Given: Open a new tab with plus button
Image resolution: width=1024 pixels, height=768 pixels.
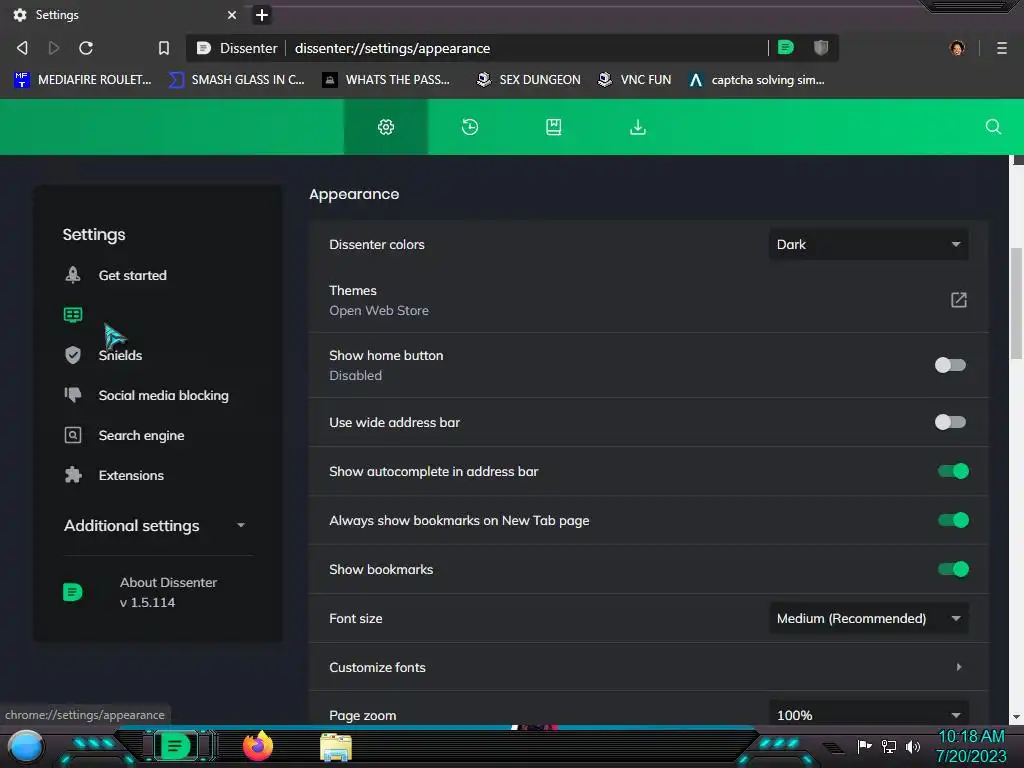Looking at the screenshot, I should click(262, 15).
